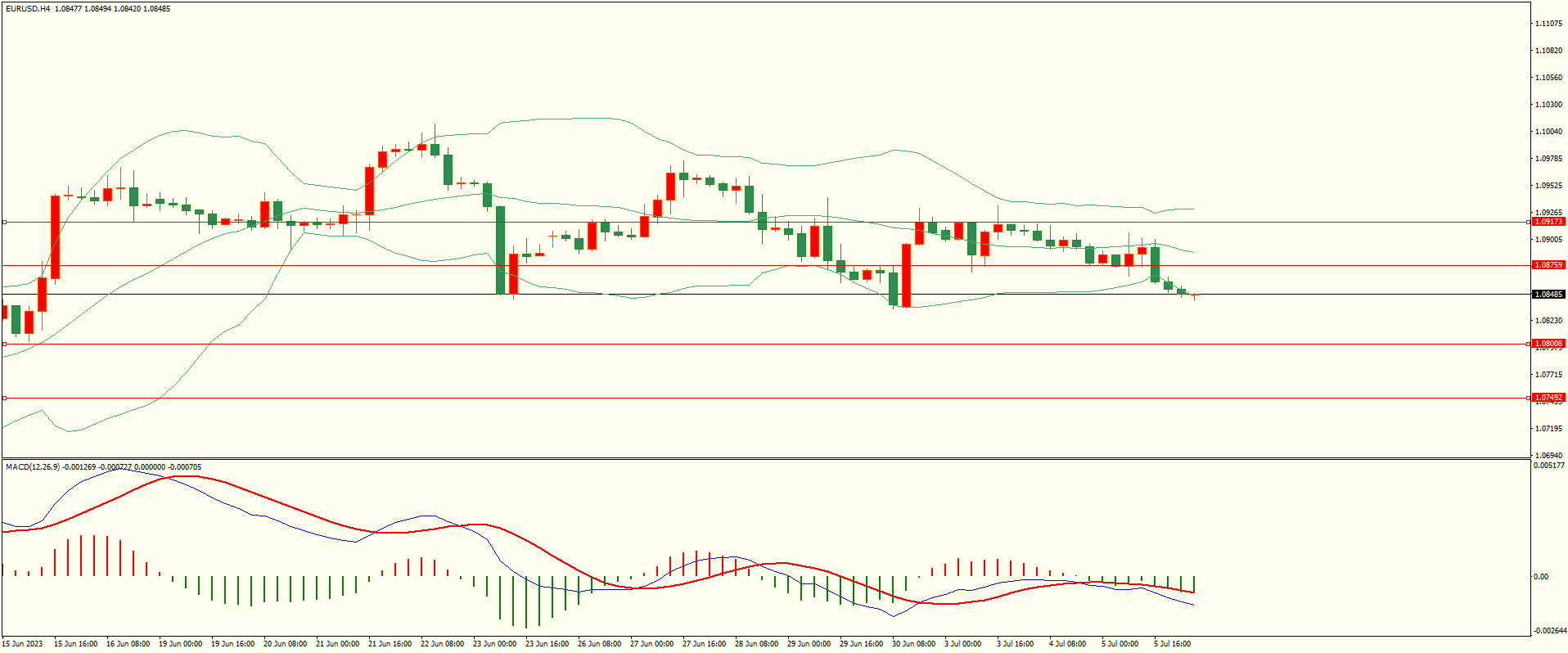This screenshot has width=1568, height=653.
Task: Click the 1.11075 price axis label
Action: [x=1548, y=24]
